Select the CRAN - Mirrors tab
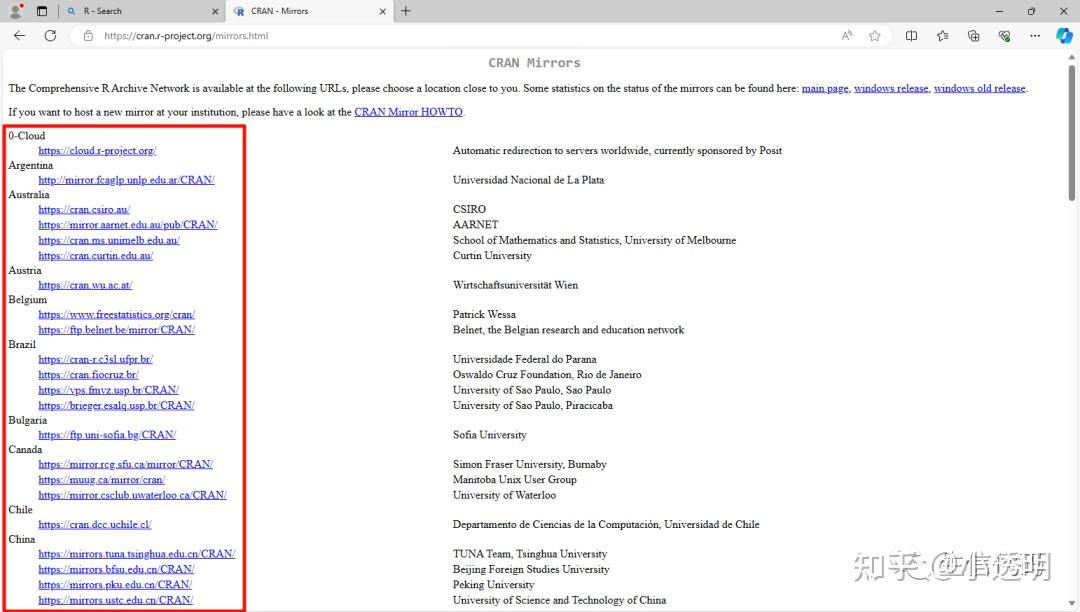This screenshot has height=612, width=1080. click(309, 11)
